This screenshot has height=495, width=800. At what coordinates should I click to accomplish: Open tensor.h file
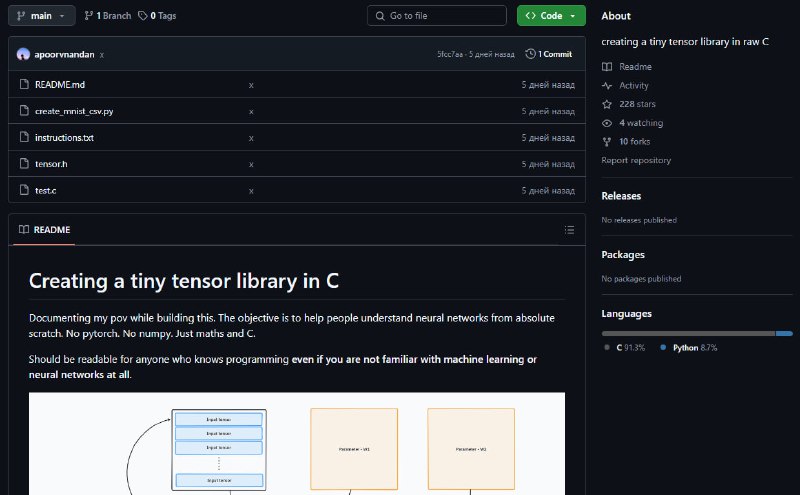[51, 164]
